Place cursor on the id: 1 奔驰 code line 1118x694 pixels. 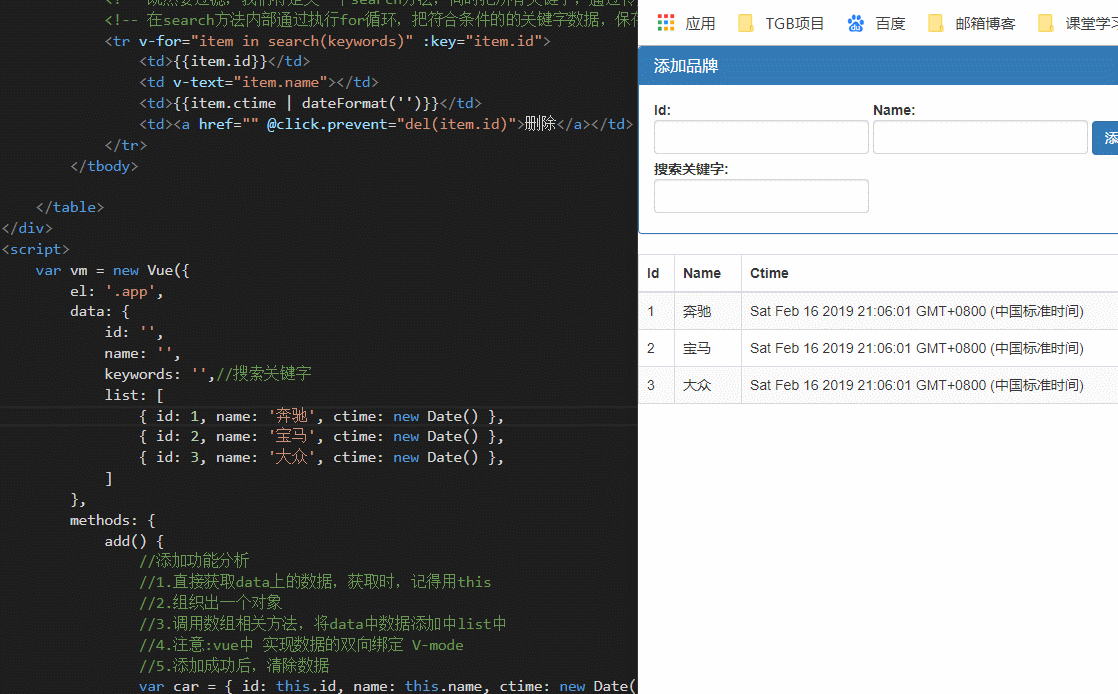(322, 416)
